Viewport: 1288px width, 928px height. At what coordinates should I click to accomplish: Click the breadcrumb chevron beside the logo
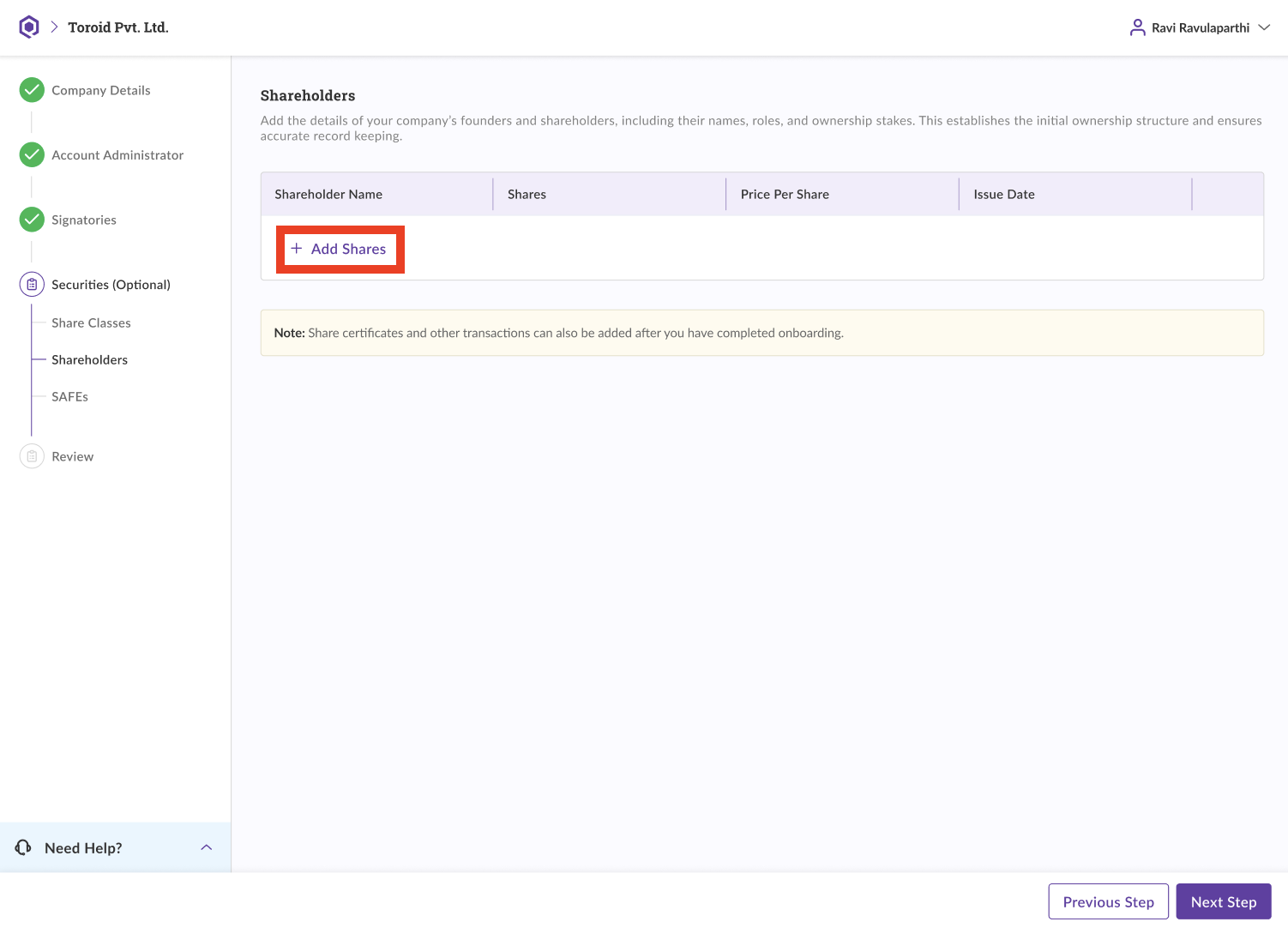(x=54, y=27)
